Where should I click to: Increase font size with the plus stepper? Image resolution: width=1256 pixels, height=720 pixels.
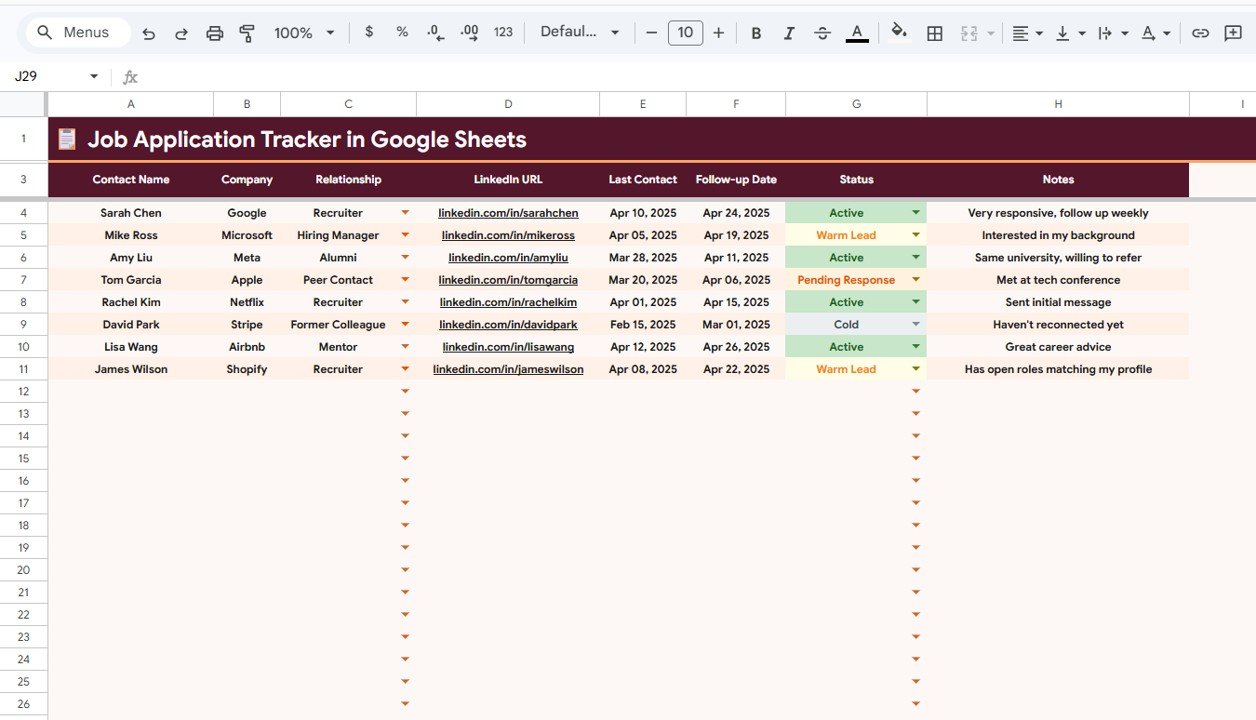point(718,32)
